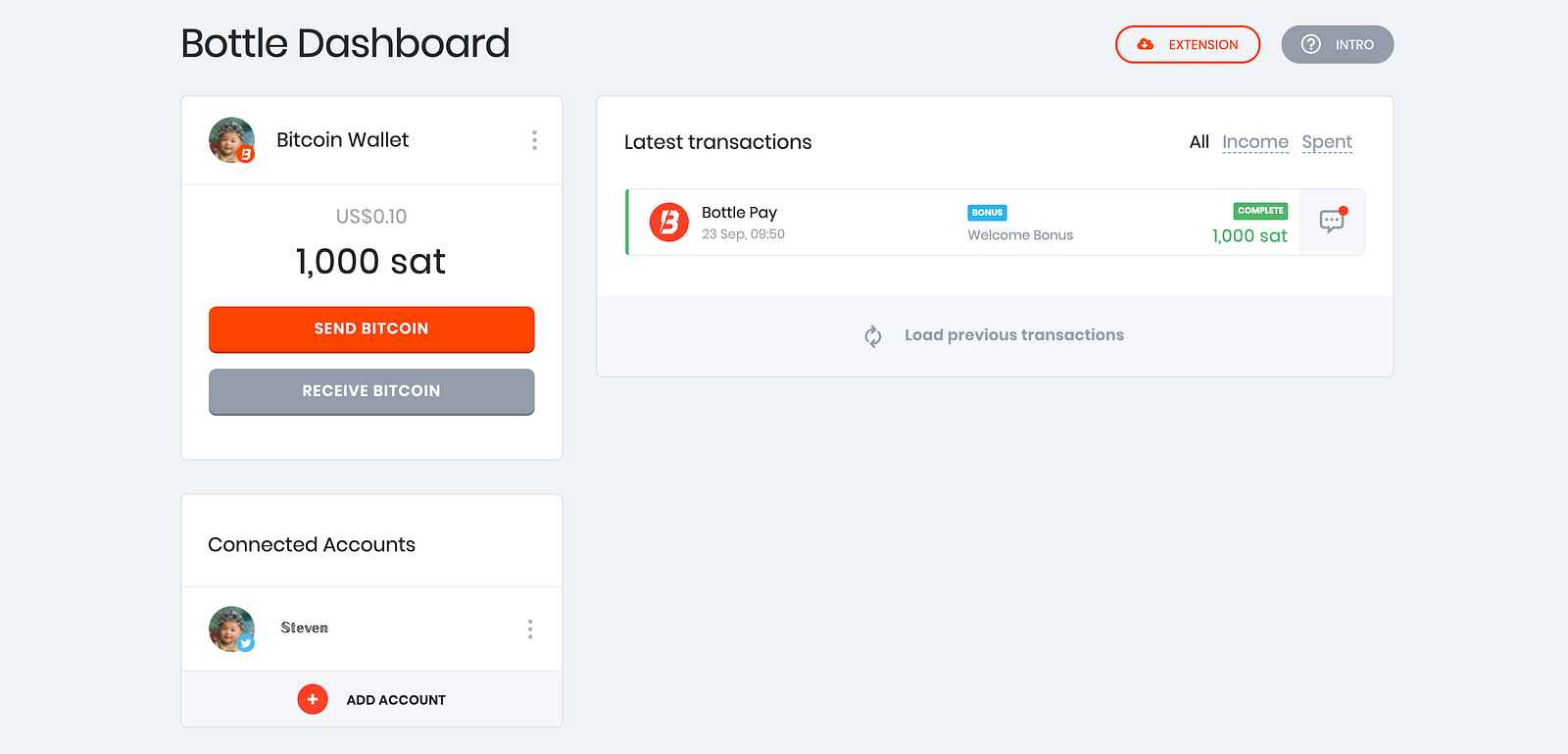Click question mark icon in Intro button
Screen dimensions: 1568x754
coord(1310,44)
